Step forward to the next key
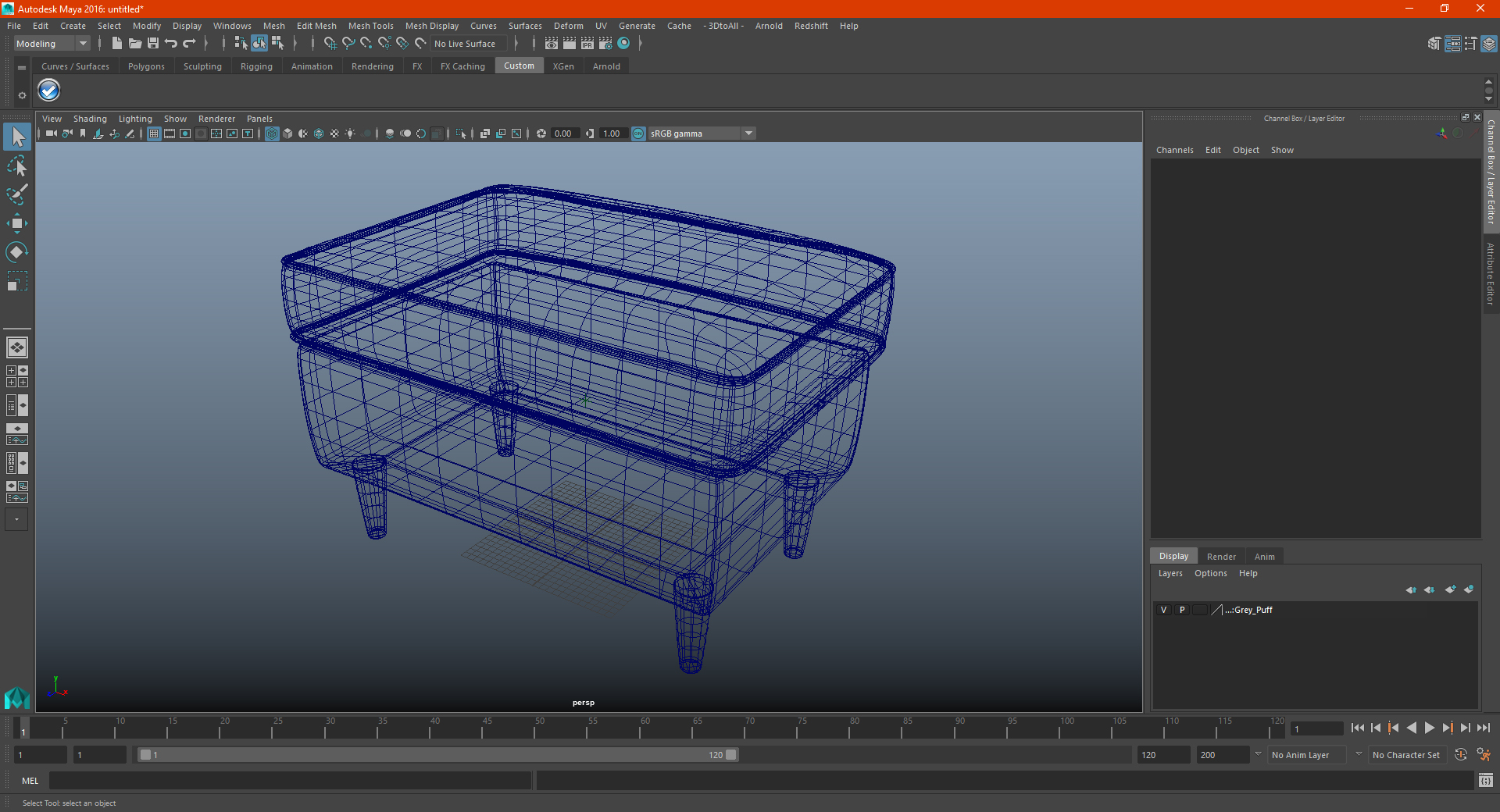Image resolution: width=1500 pixels, height=812 pixels. click(x=1448, y=728)
